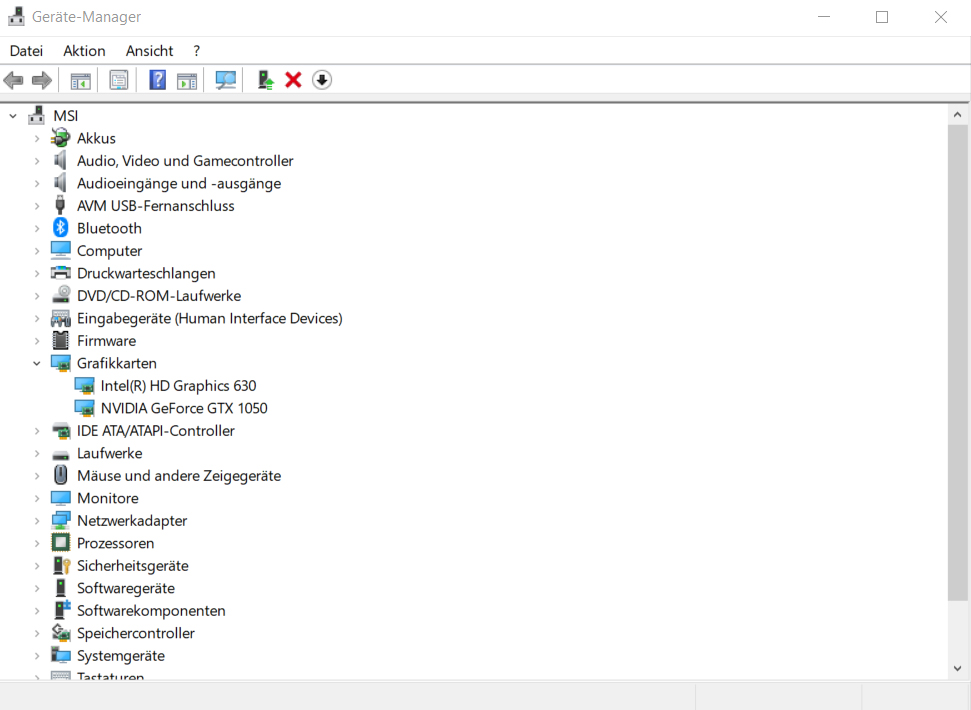Expand the Akkus category
This screenshot has height=710, width=971.
[37, 138]
